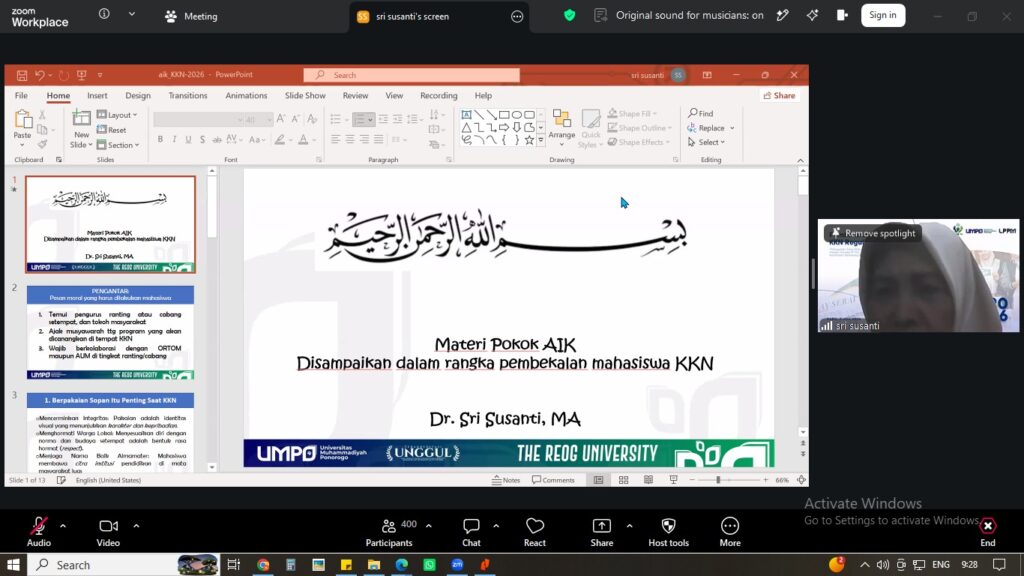The image size is (1024, 576).
Task: Click the End meeting button
Action: (x=987, y=532)
